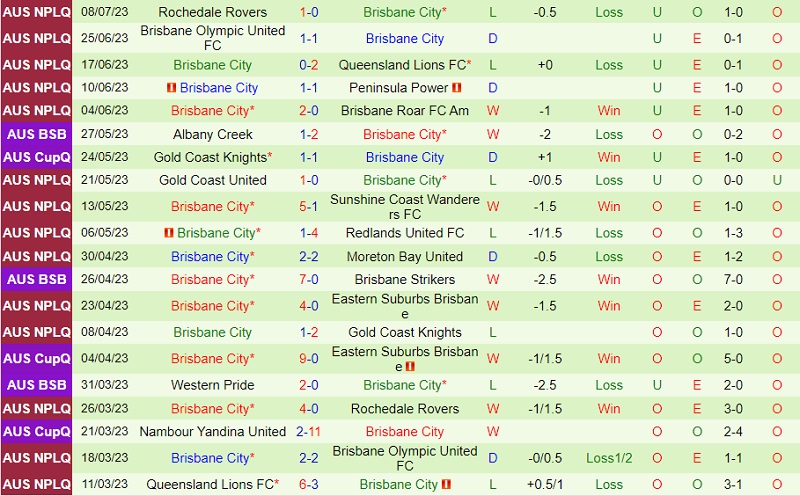Open Redlands United FC team page
Image resolution: width=800 pixels, height=496 pixels.
[405, 233]
